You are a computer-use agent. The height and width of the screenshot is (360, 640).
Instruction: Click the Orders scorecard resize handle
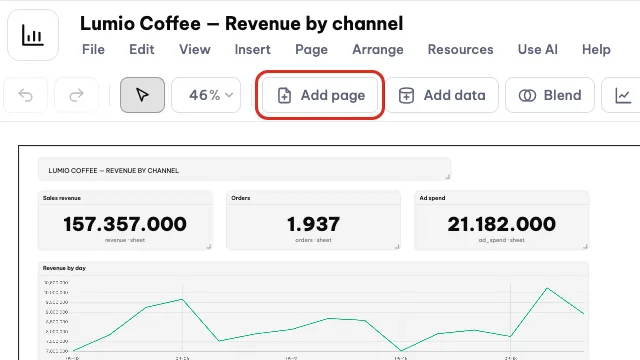coord(397,247)
